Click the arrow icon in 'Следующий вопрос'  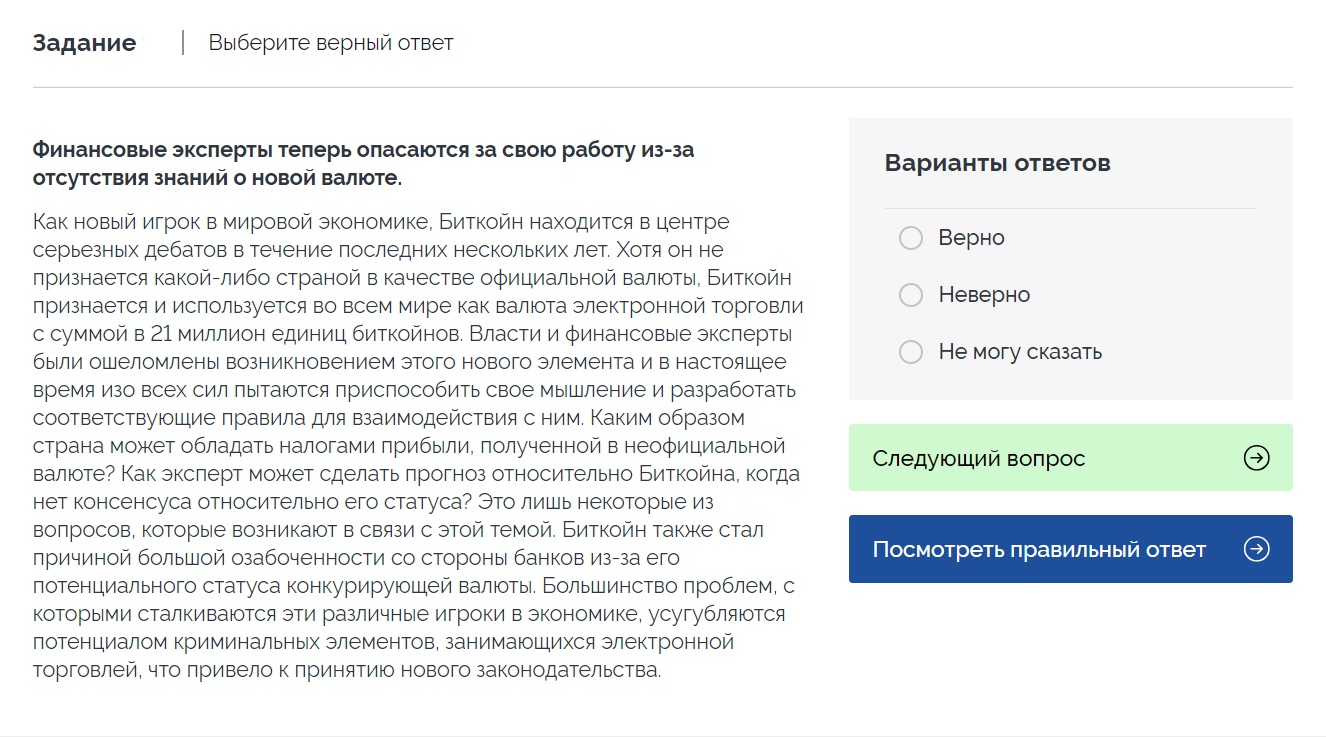point(1256,458)
